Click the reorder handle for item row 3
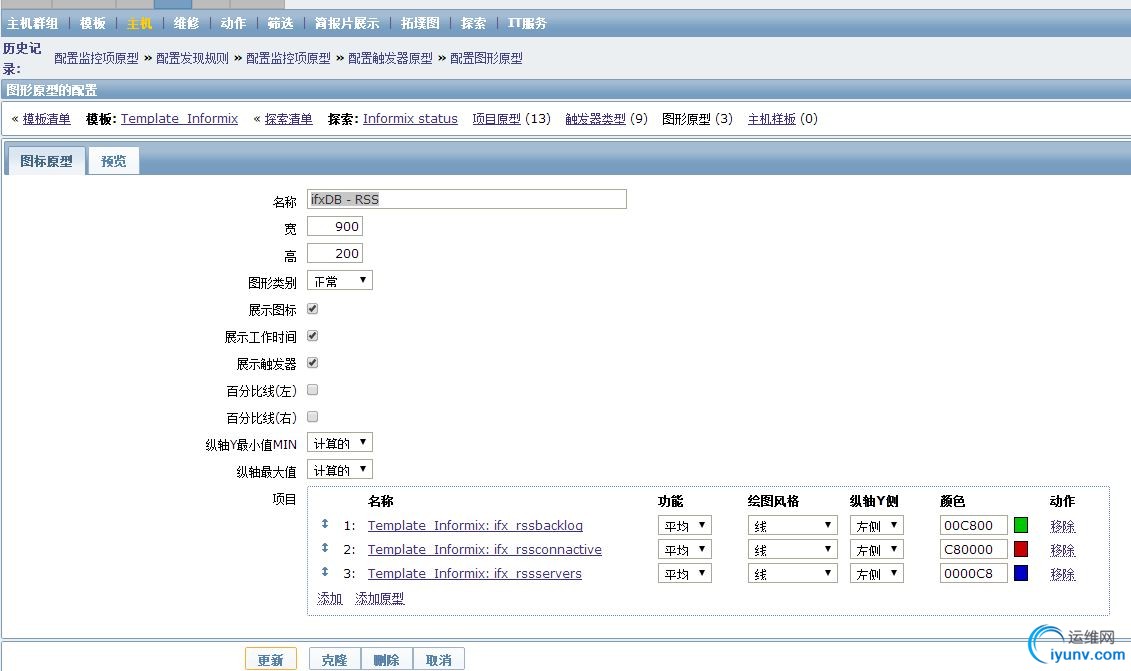This screenshot has height=671, width=1131. tap(325, 571)
